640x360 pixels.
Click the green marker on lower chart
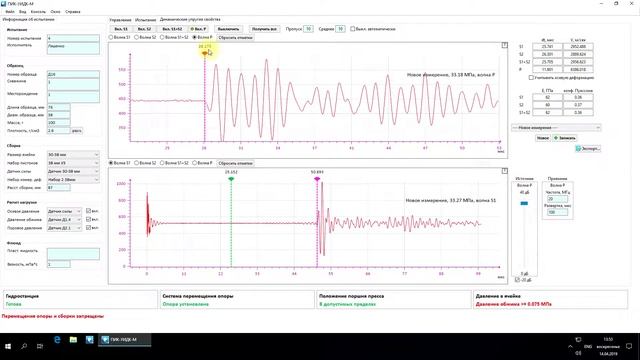231,179
